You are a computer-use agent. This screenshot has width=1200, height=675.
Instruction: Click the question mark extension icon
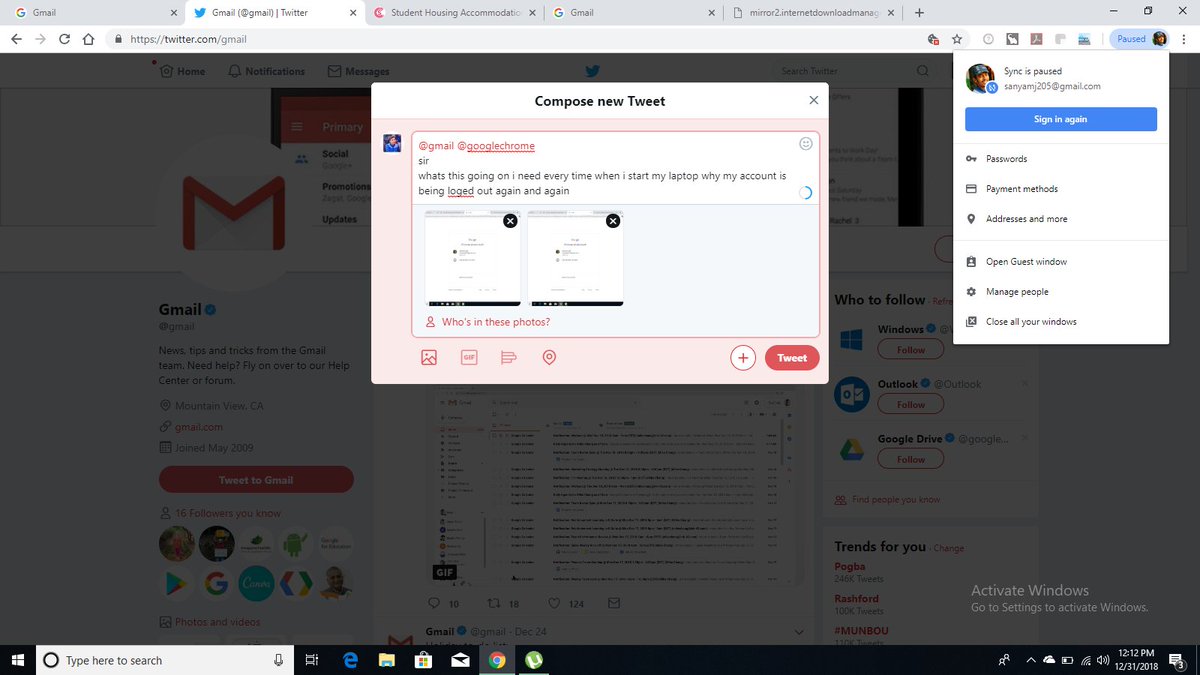point(988,39)
